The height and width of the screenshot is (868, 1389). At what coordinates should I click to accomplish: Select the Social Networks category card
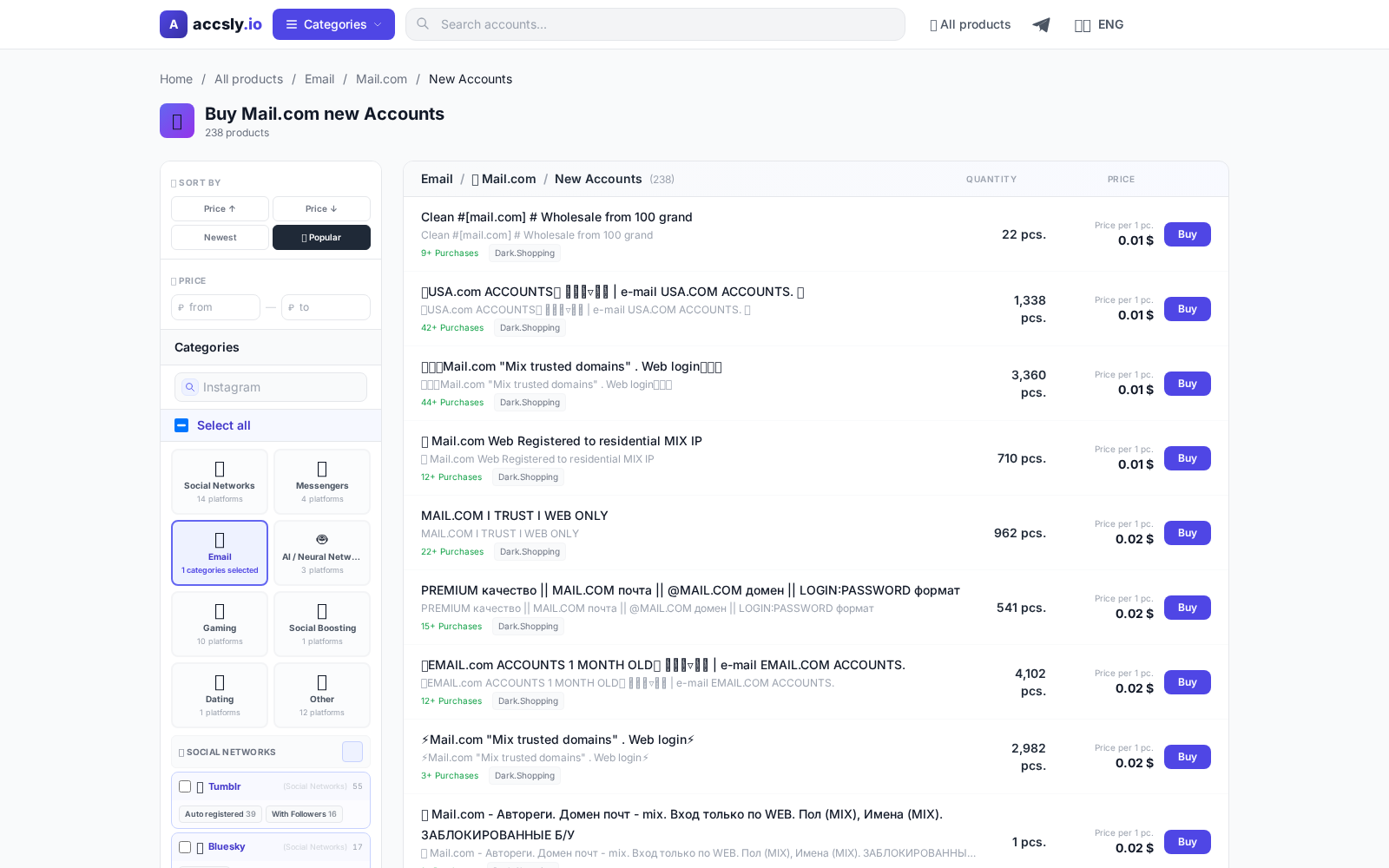pyautogui.click(x=220, y=482)
